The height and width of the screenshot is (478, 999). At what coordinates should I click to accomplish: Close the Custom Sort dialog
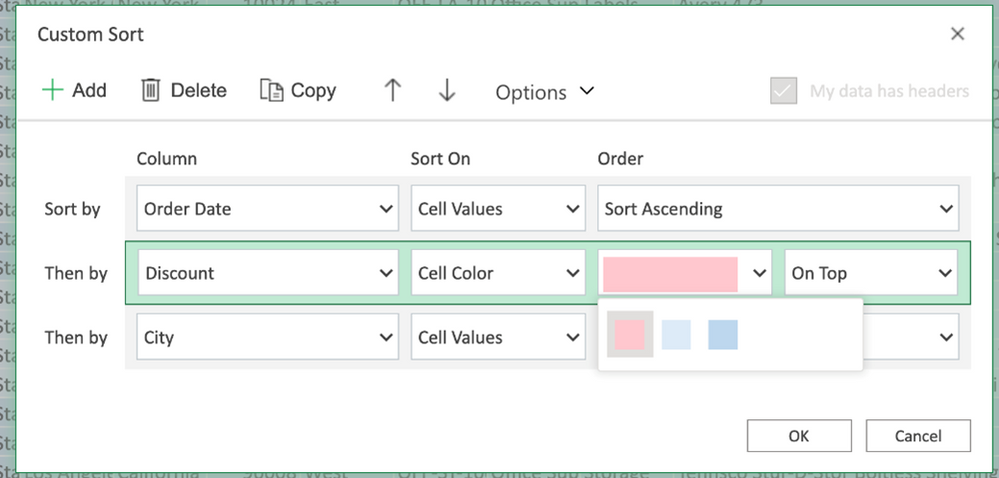(x=957, y=34)
